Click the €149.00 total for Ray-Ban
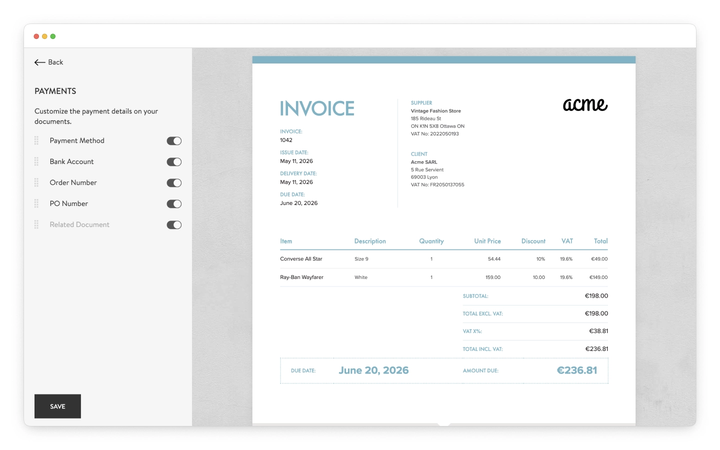 598,277
